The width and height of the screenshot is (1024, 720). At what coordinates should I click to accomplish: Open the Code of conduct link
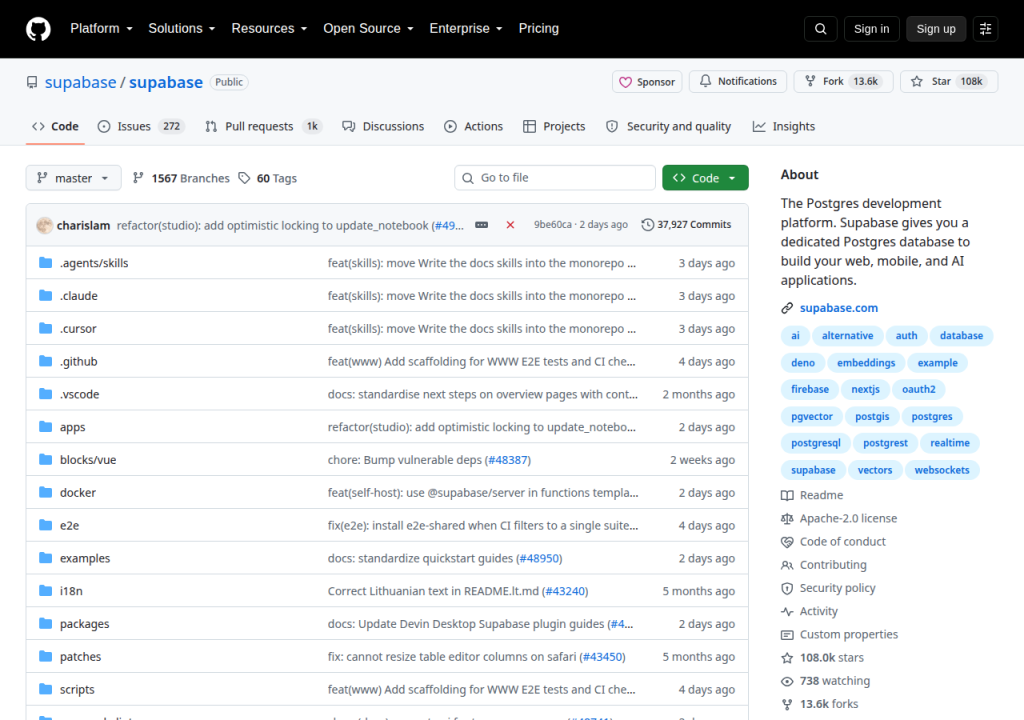coord(842,542)
